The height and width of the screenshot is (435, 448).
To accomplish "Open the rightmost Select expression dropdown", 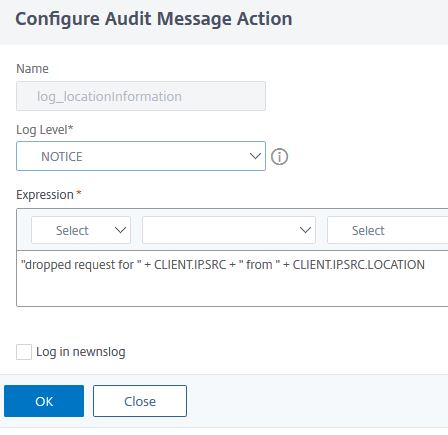I will (x=388, y=230).
